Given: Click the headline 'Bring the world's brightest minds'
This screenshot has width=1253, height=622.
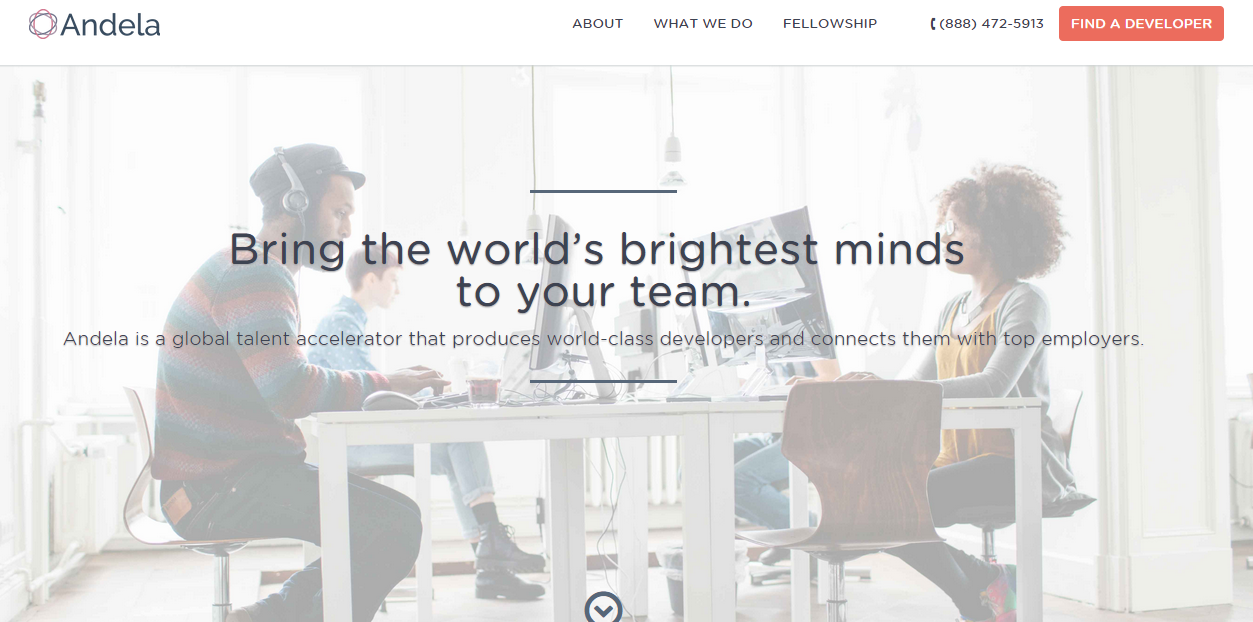Looking at the screenshot, I should point(597,249).
